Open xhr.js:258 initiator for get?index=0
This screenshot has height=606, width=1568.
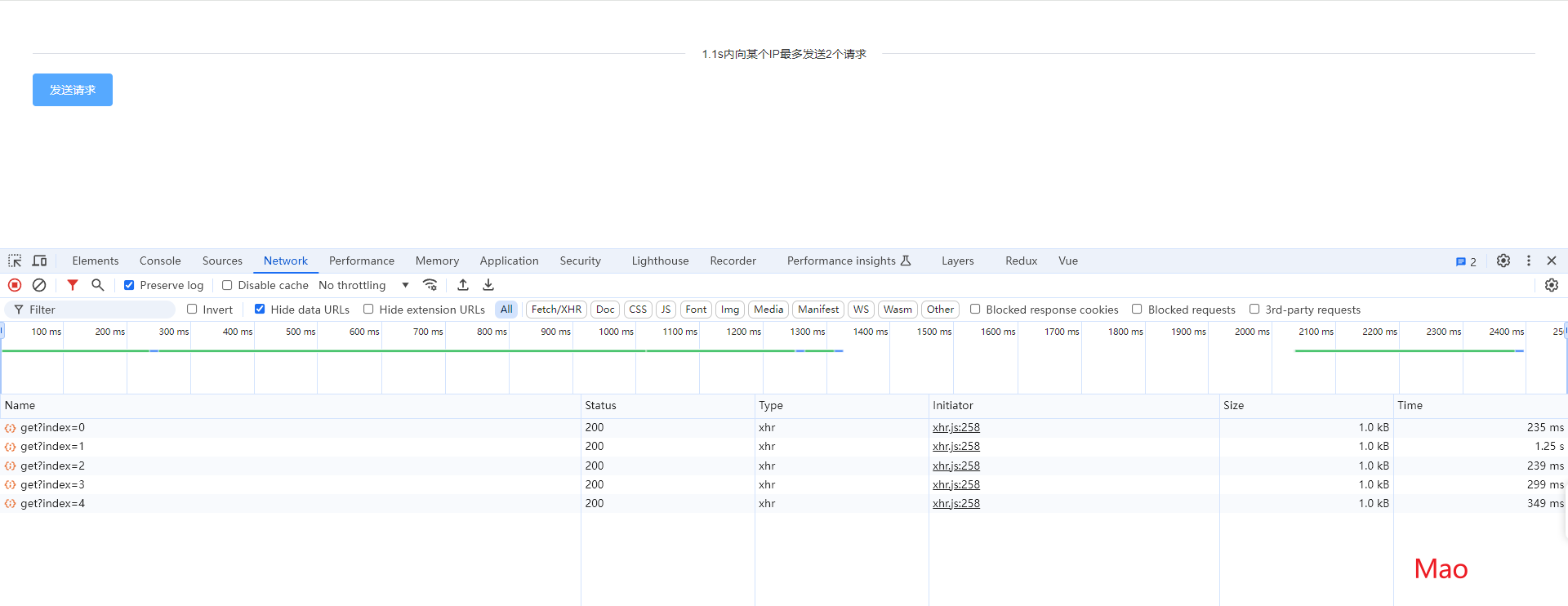[x=956, y=428]
